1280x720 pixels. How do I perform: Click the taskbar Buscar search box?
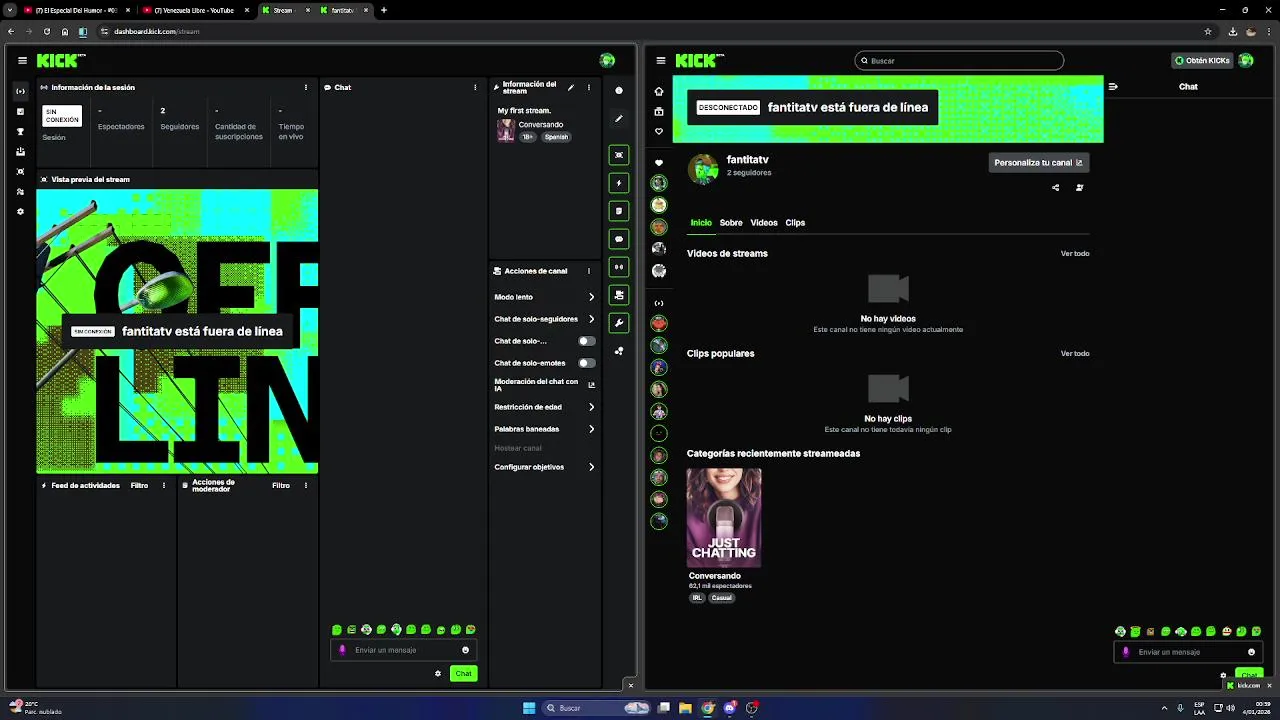point(597,708)
